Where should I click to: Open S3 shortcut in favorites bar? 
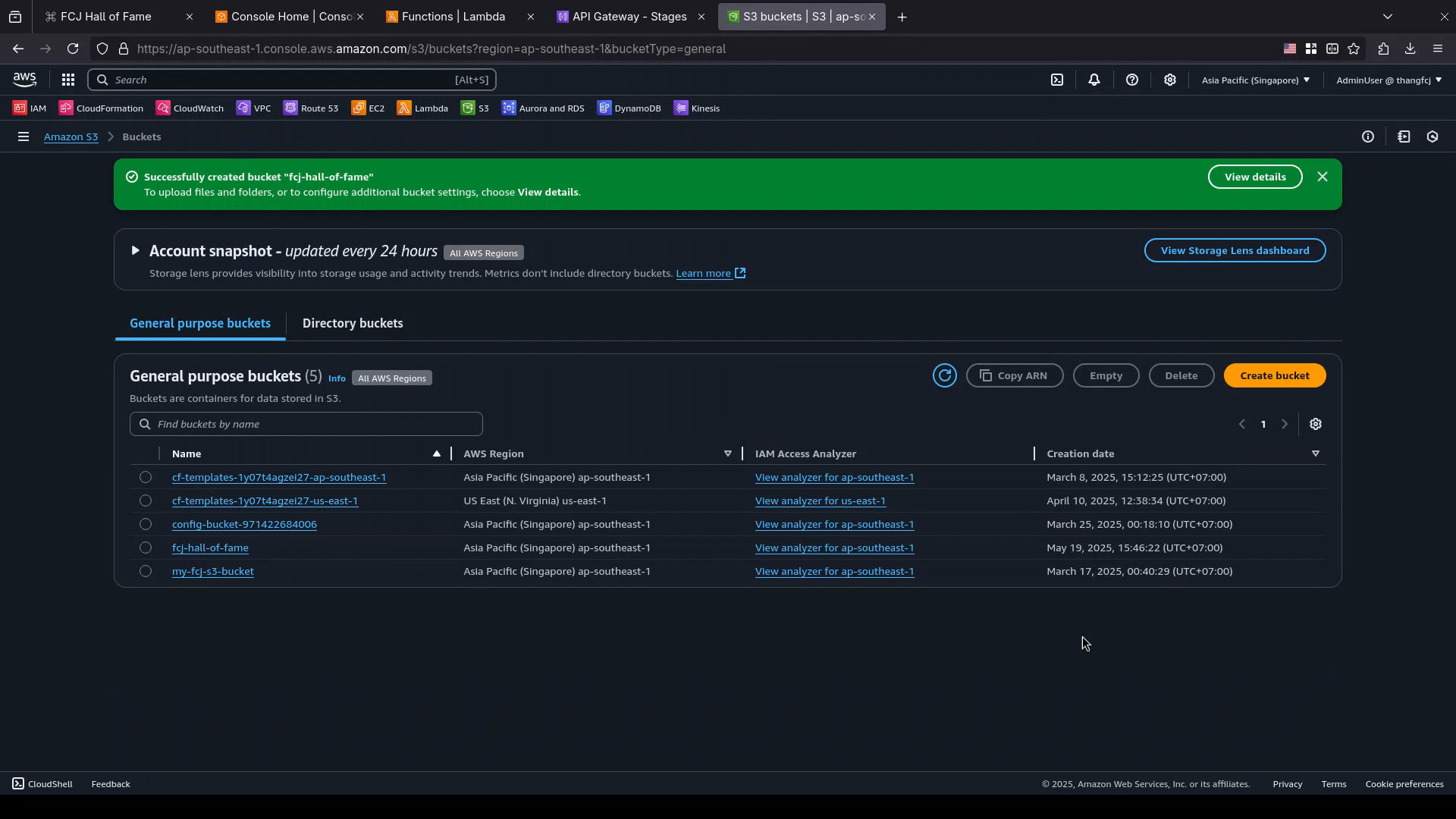475,108
